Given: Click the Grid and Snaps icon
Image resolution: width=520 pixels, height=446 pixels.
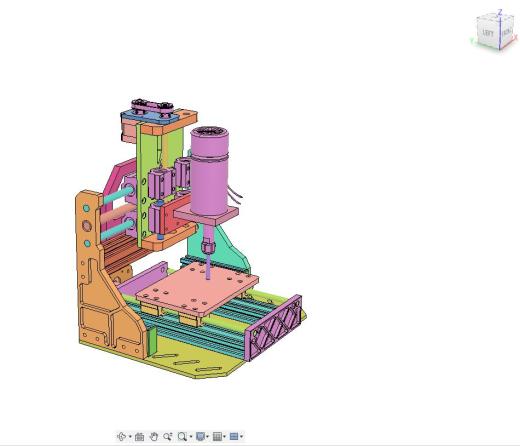Looking at the screenshot, I should pyautogui.click(x=217, y=436).
